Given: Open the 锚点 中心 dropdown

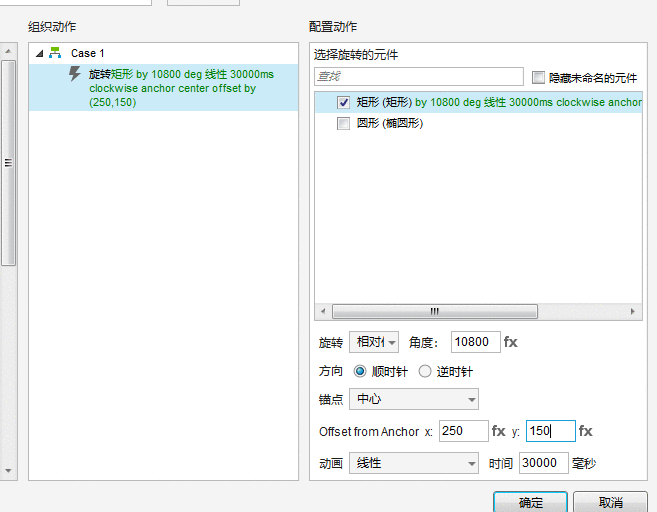Looking at the screenshot, I should coord(414,399).
